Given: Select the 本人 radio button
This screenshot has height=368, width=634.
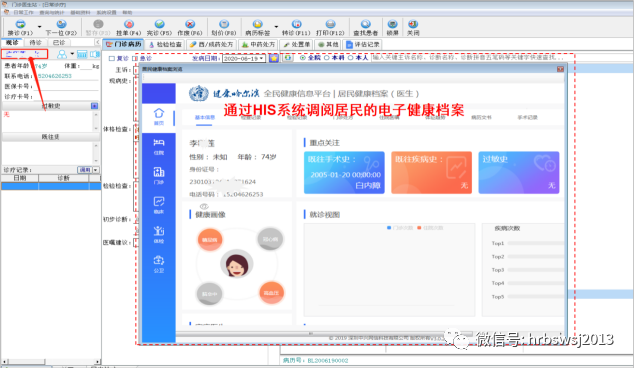Looking at the screenshot, I should pos(351,58).
